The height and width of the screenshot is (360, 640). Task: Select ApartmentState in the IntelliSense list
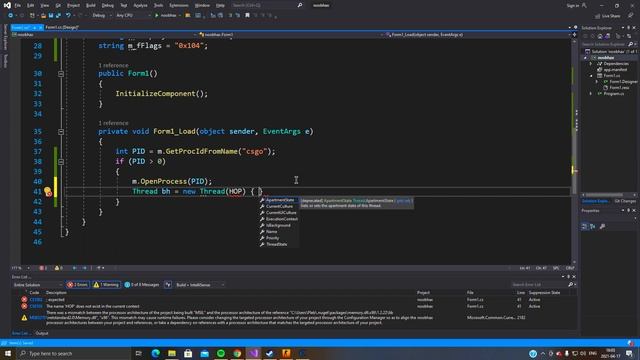tap(280, 200)
